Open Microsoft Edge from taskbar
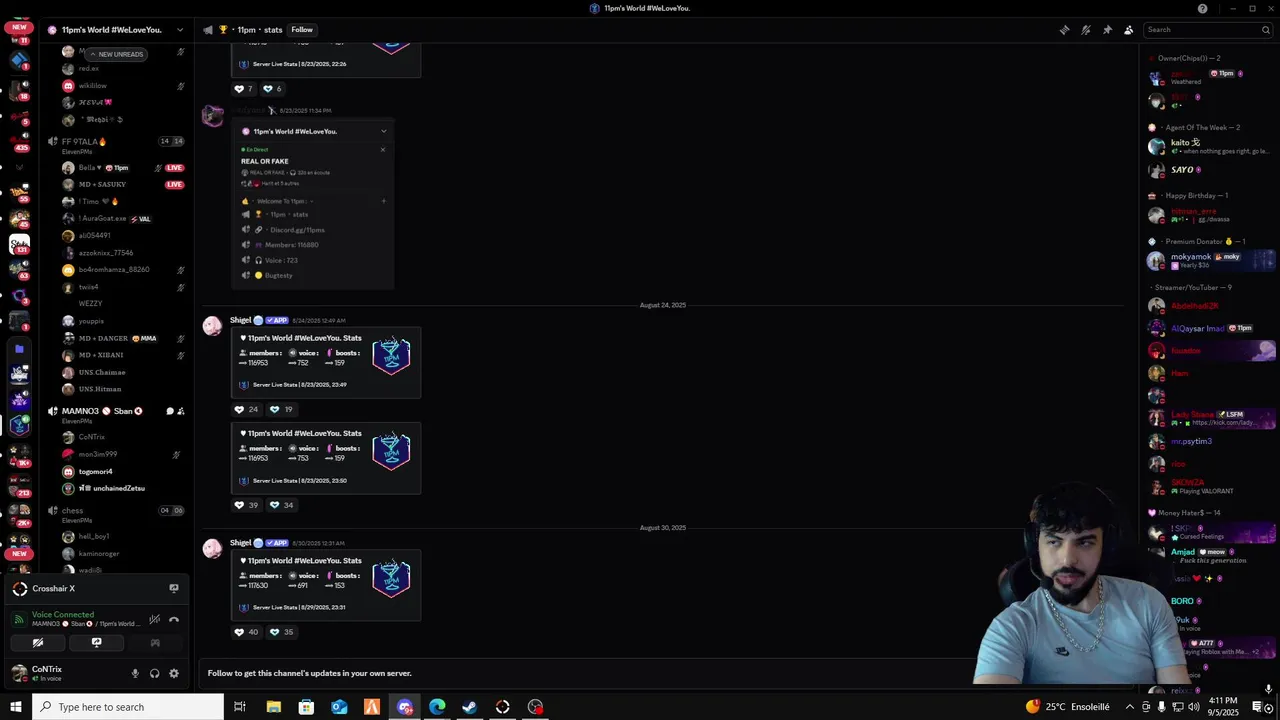 [x=437, y=707]
